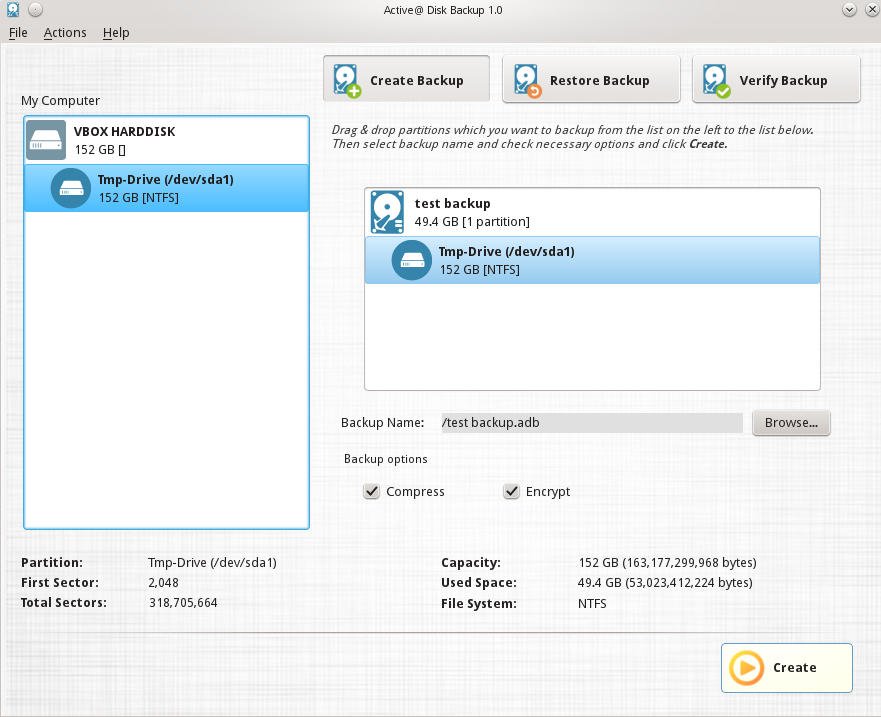
Task: Click the Verify Backup green-check disk icon
Action: [x=714, y=78]
